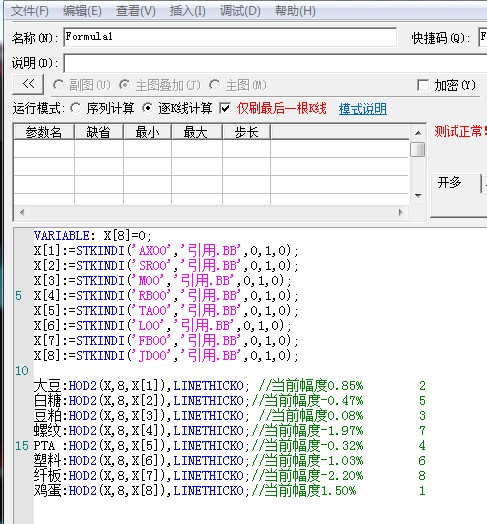Open the 编辑(E) menu

82,11
